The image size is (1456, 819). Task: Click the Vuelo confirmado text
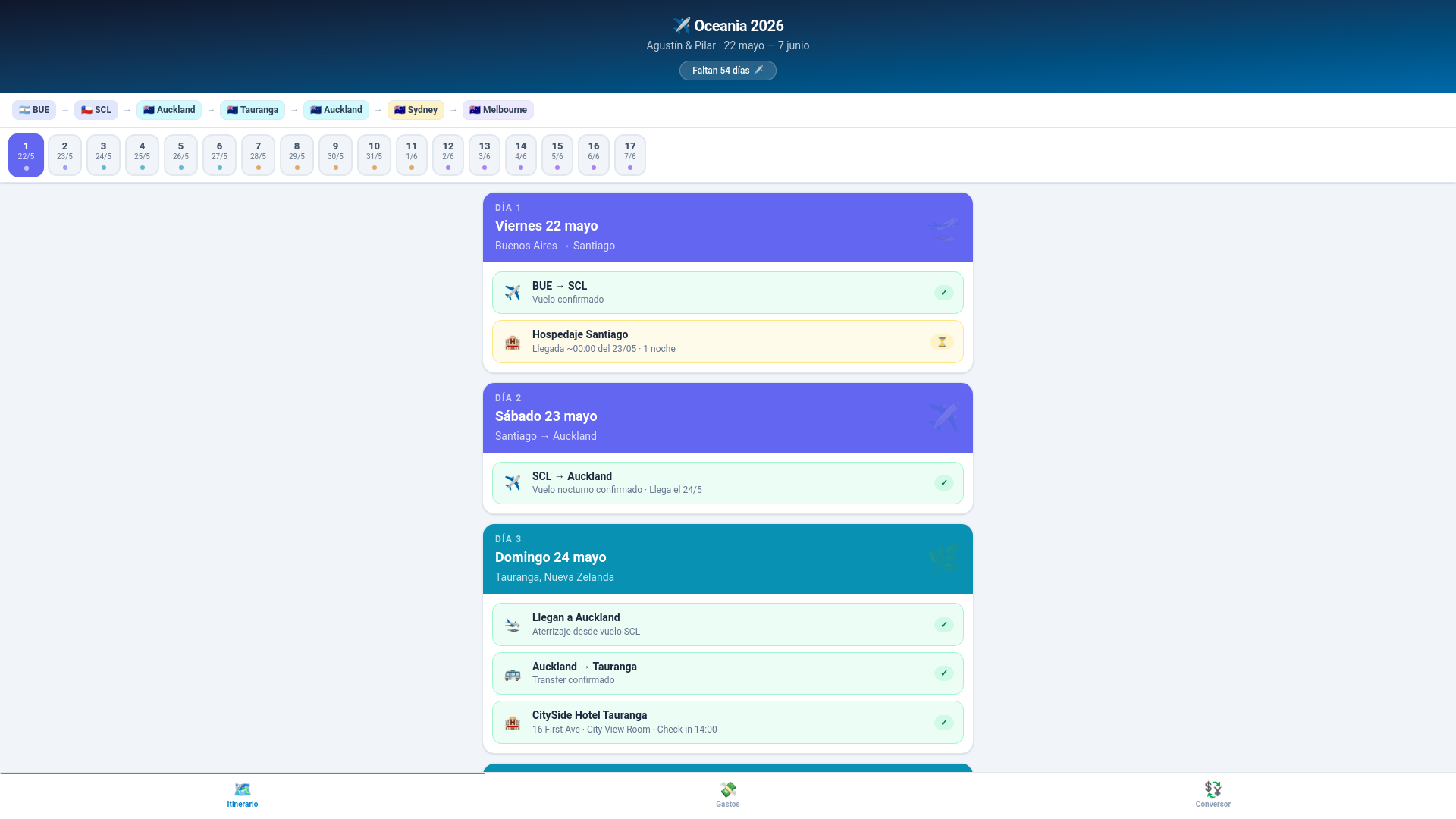pos(568,300)
